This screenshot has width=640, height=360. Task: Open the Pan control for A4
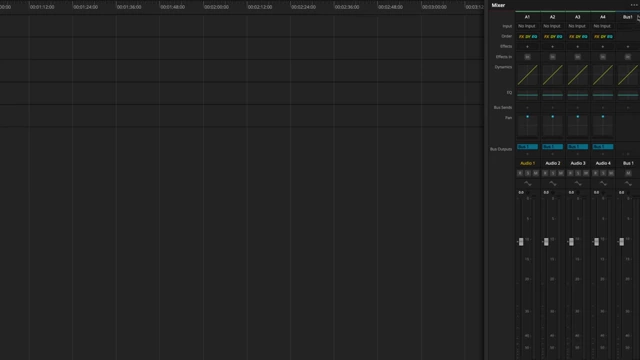[x=603, y=126]
